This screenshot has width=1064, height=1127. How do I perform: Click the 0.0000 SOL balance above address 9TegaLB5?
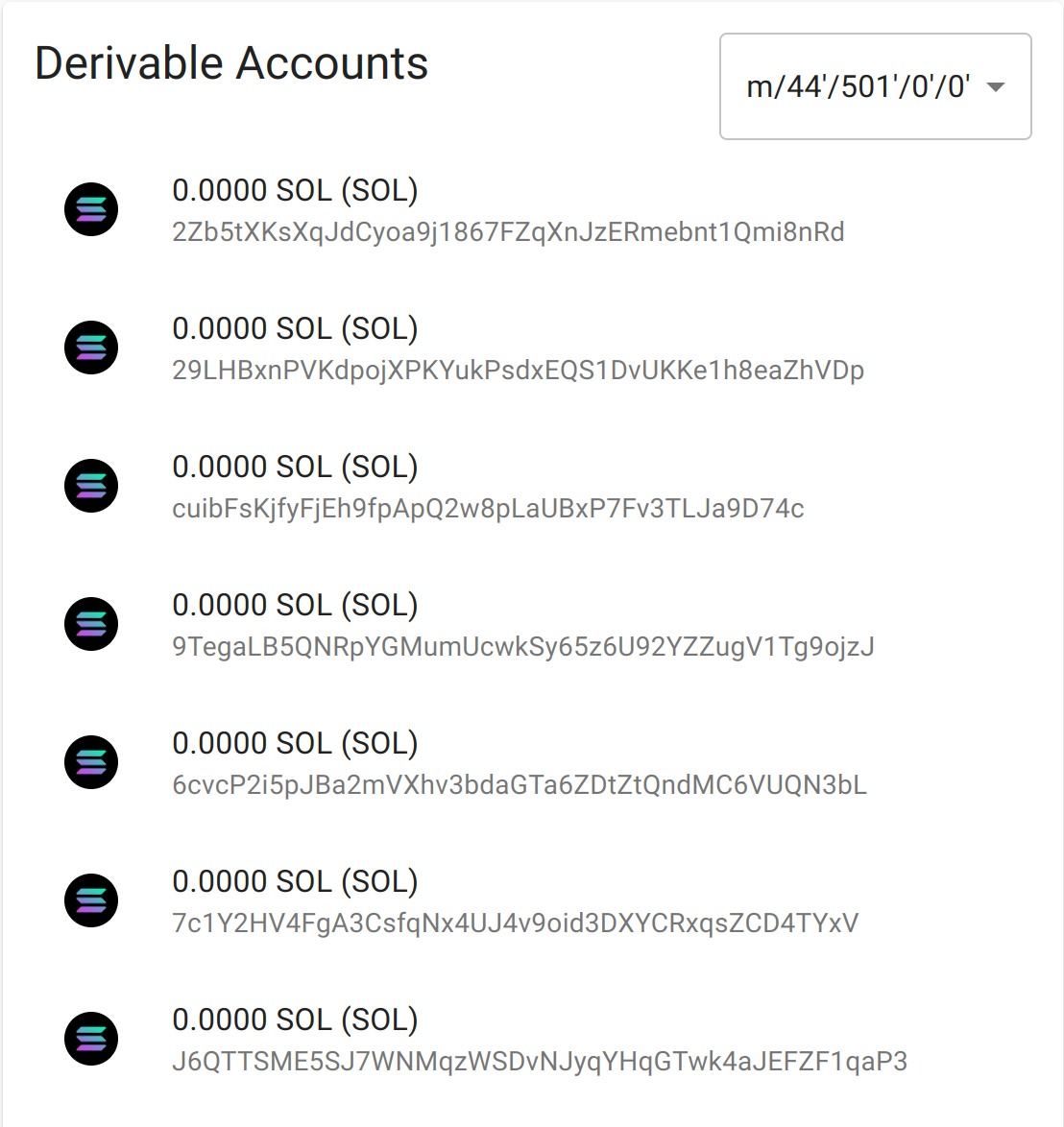pos(295,605)
